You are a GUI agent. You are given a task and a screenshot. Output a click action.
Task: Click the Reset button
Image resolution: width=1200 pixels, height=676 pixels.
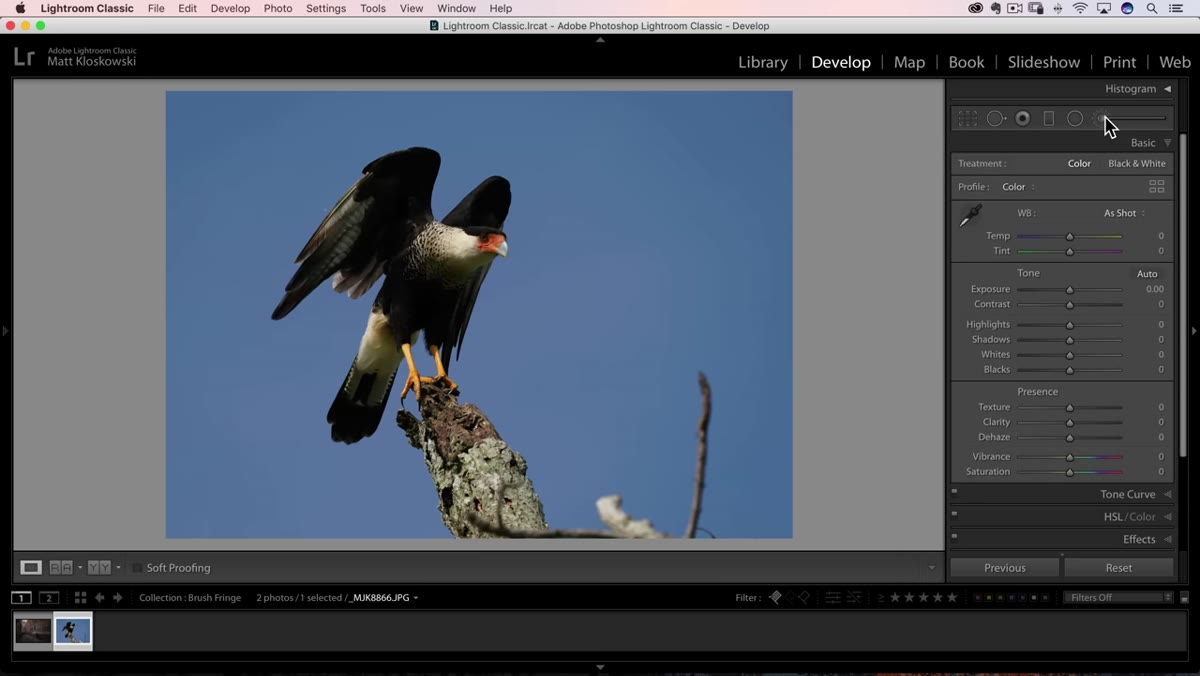(x=1119, y=567)
